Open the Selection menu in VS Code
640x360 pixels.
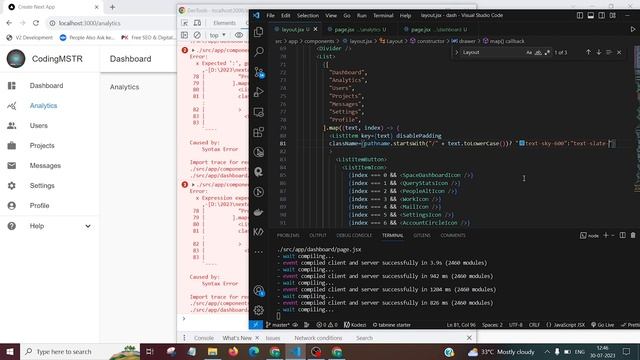(307, 16)
